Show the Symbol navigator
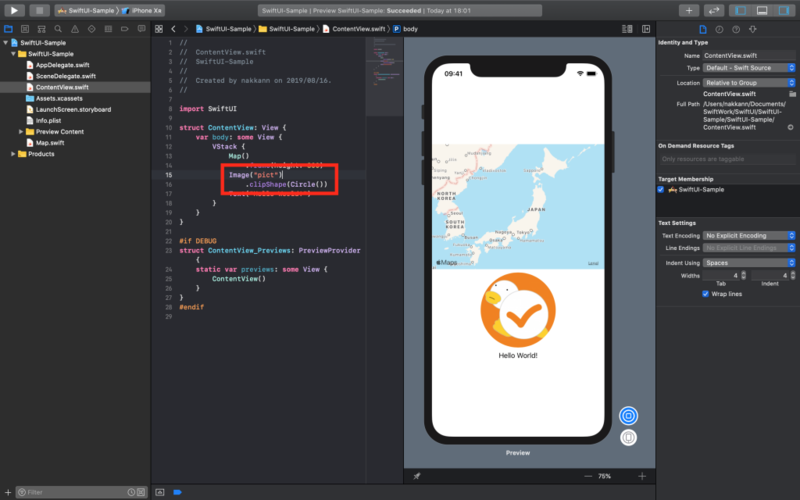 [41, 29]
